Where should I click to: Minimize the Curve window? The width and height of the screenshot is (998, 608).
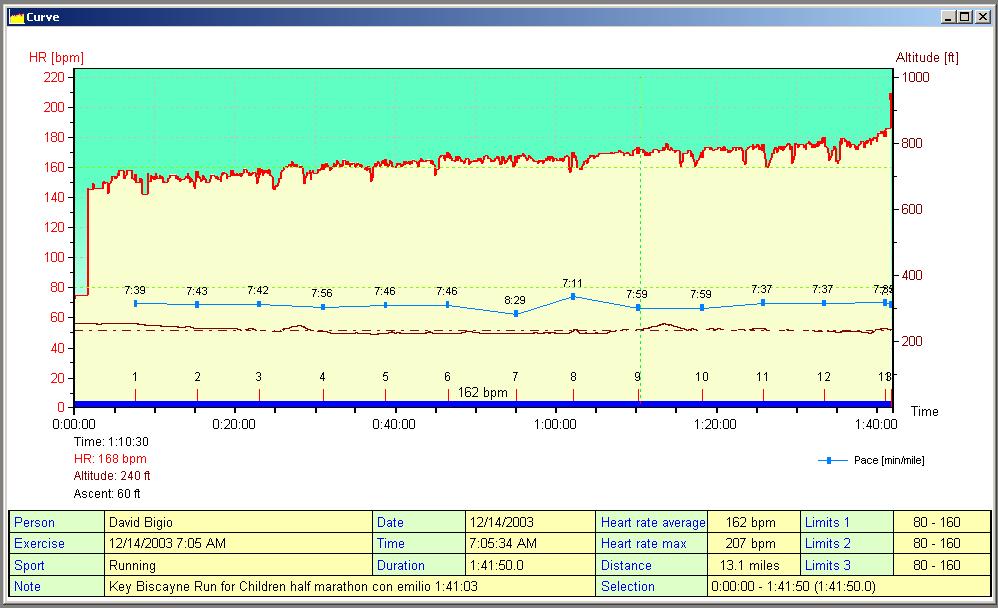[x=948, y=16]
